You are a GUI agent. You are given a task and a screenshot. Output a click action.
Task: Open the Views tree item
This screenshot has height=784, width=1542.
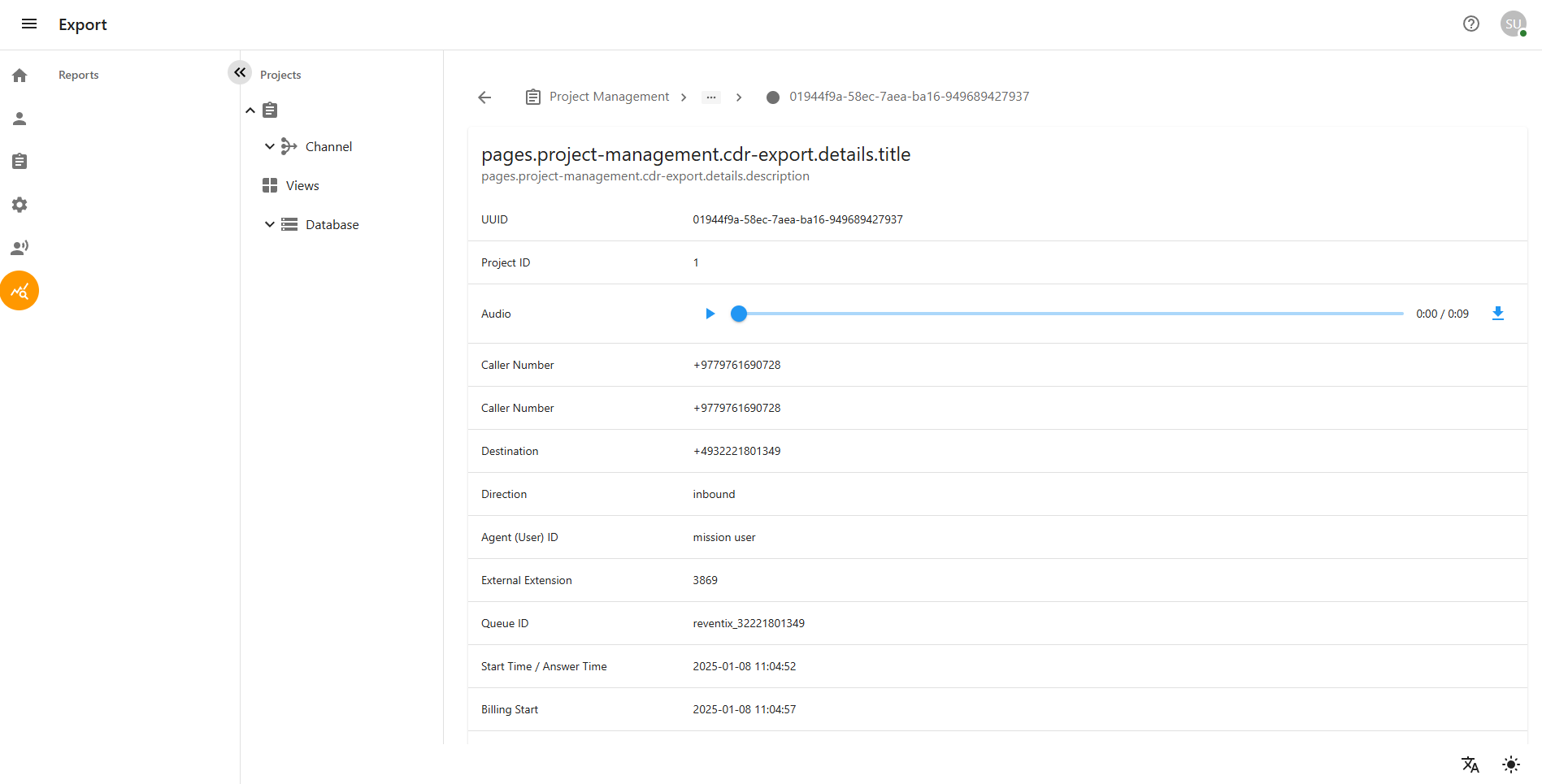click(302, 186)
